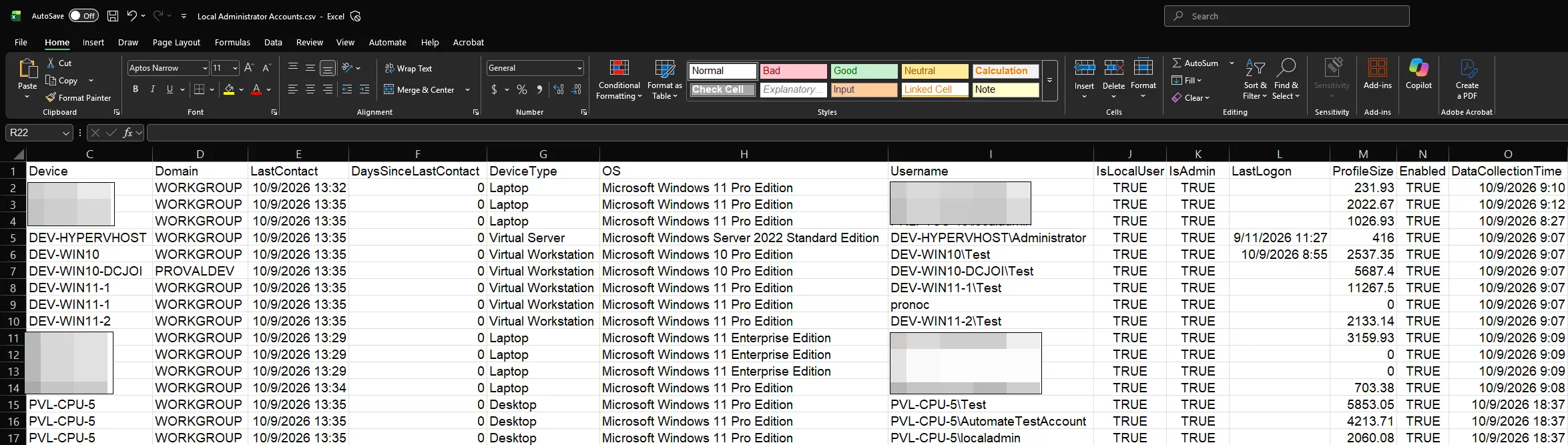
Task: Toggle Bold formatting
Action: click(136, 89)
